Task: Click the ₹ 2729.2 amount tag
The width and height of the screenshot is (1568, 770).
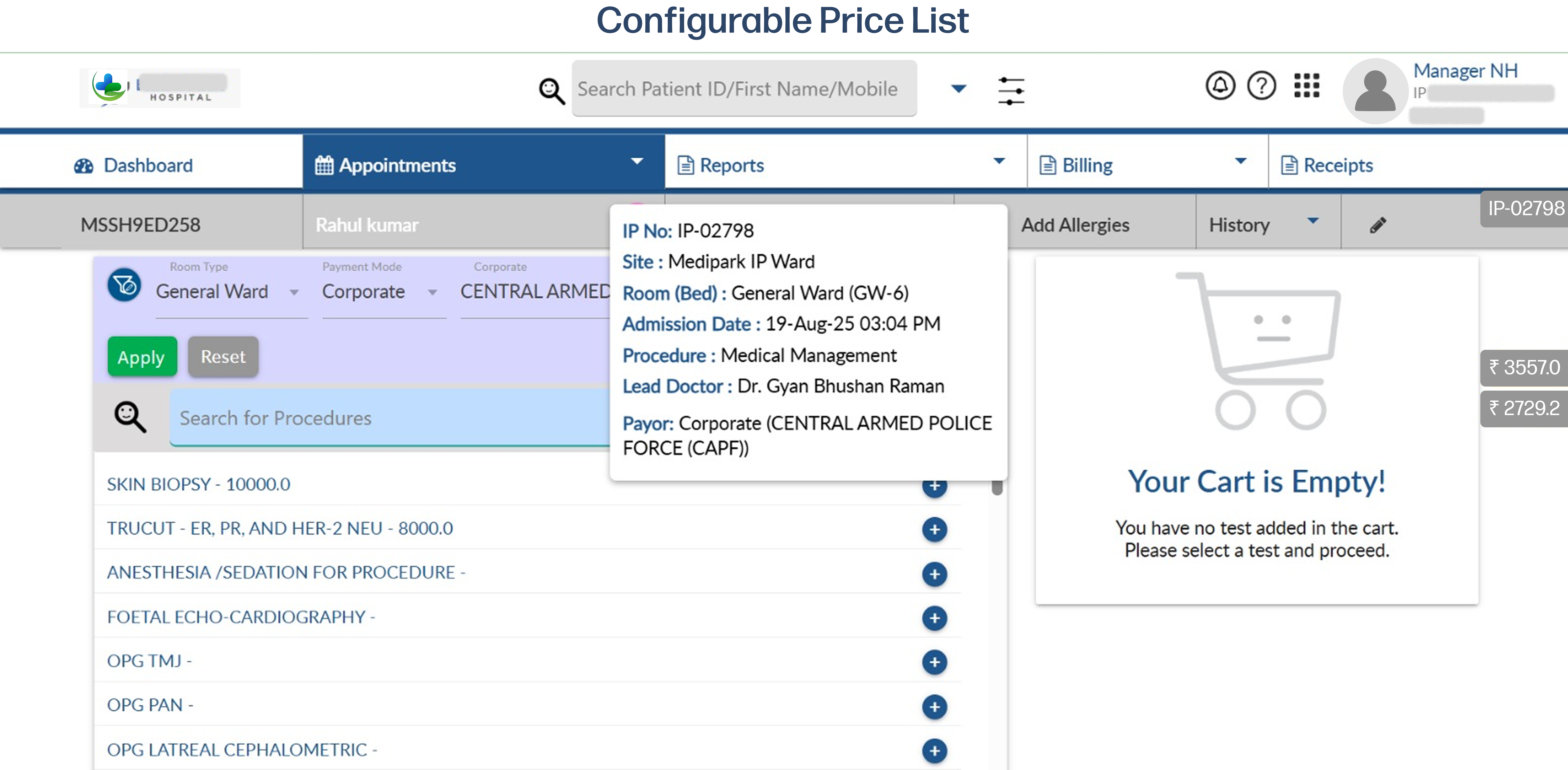Action: point(1525,408)
